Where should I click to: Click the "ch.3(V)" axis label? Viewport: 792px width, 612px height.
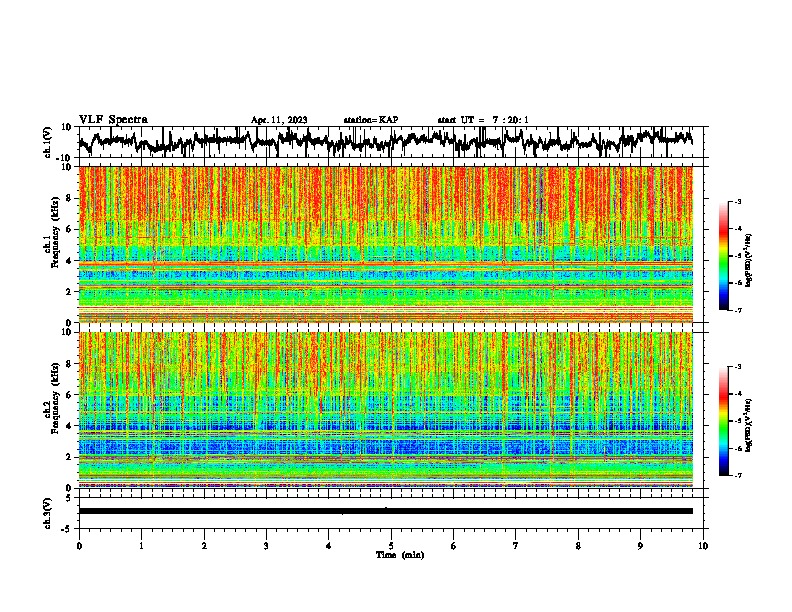pyautogui.click(x=48, y=513)
